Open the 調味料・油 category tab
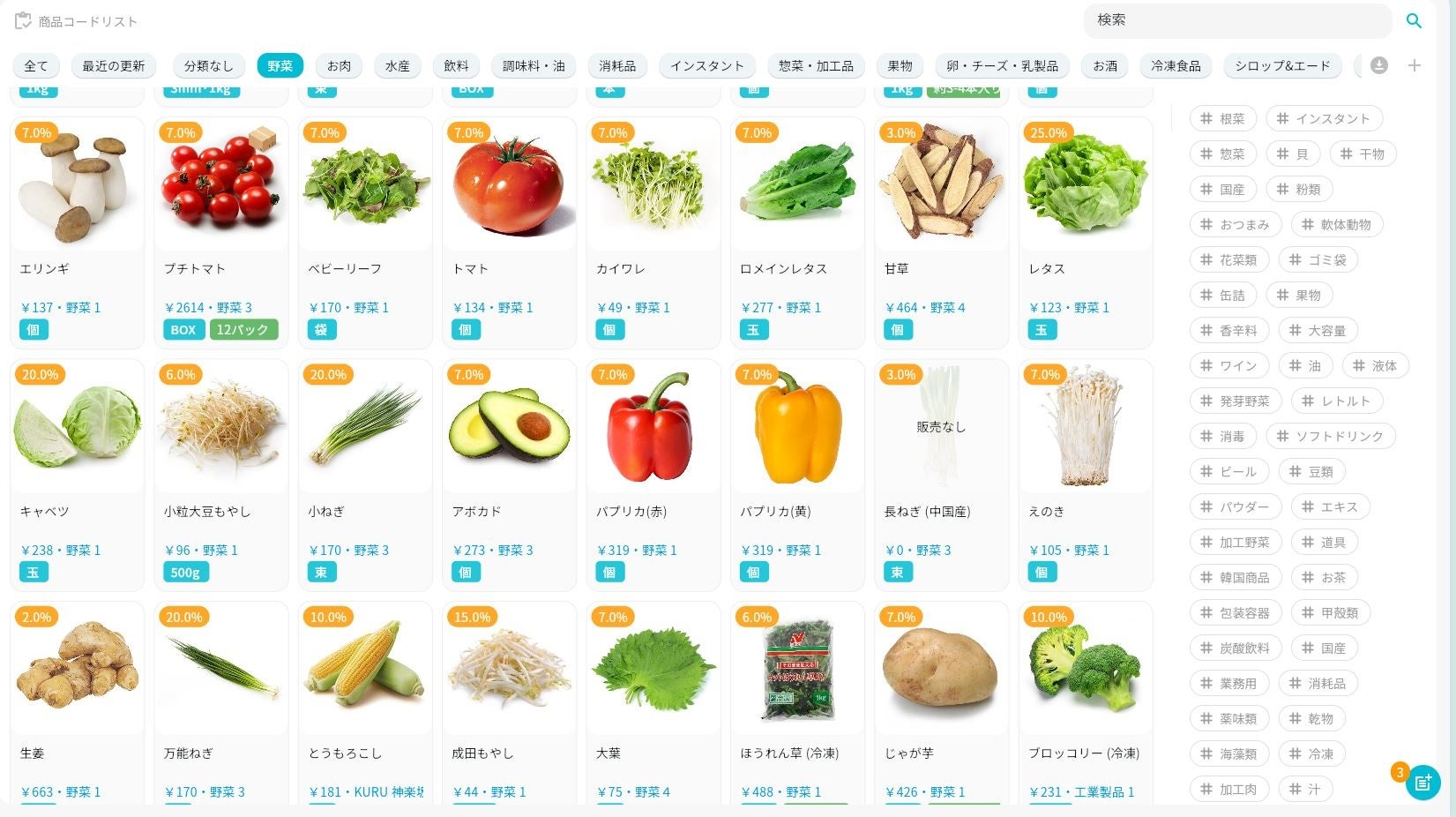 [534, 65]
